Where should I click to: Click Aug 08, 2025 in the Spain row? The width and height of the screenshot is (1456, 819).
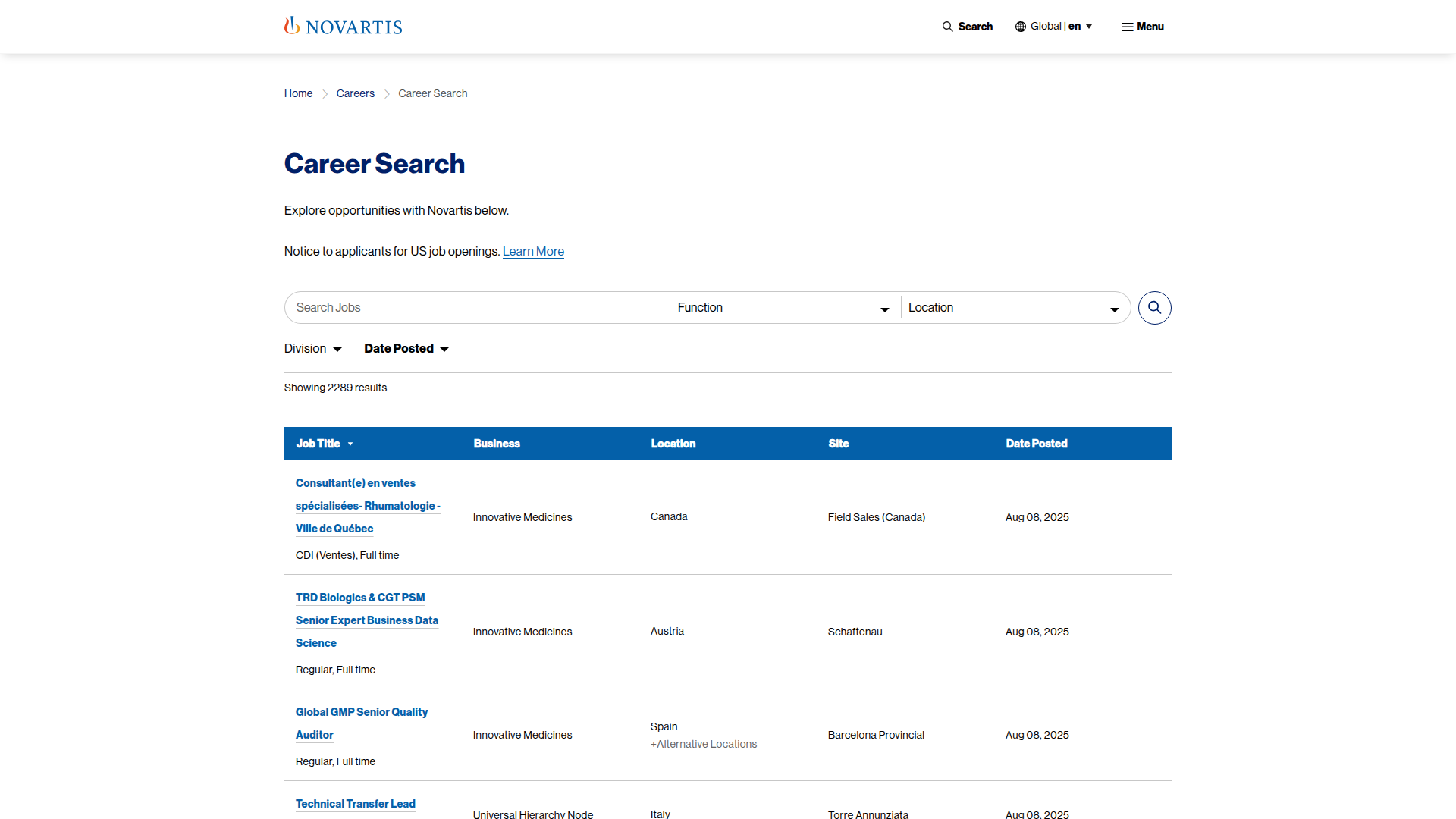(1037, 736)
